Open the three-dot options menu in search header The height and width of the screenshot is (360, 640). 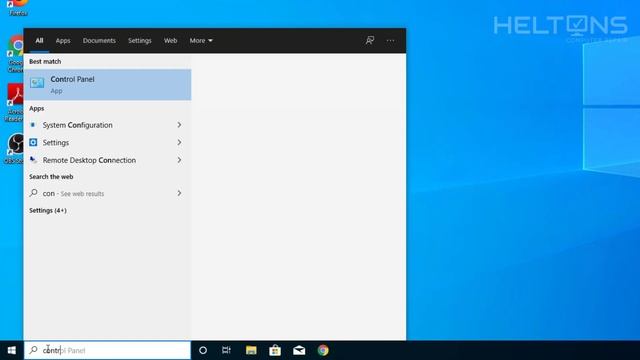391,40
